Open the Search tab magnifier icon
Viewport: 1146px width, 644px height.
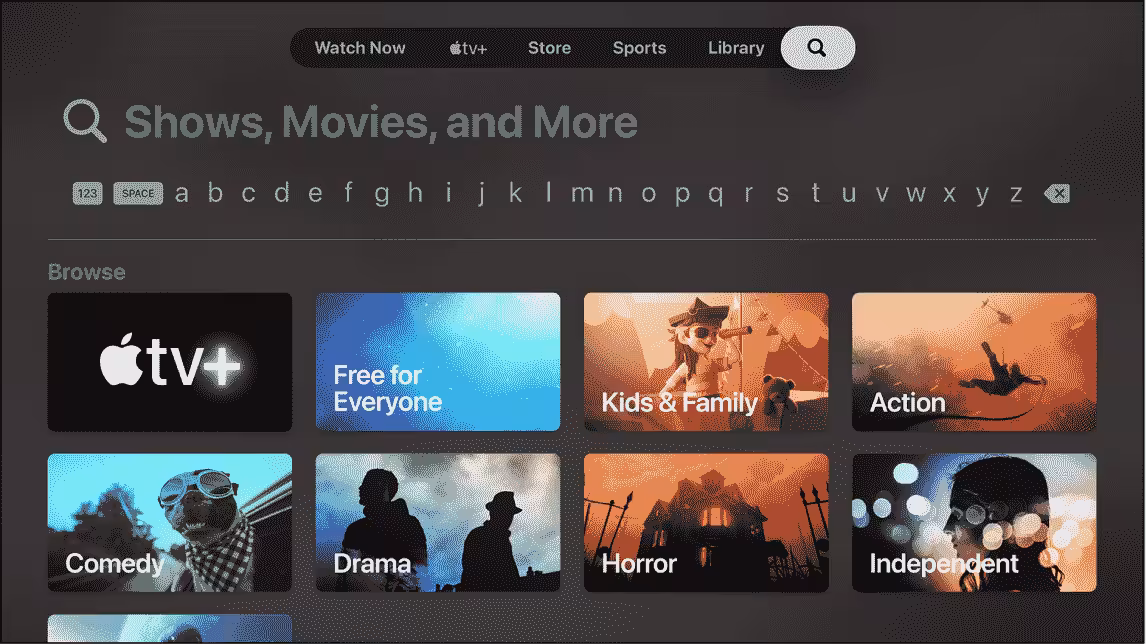(x=817, y=48)
